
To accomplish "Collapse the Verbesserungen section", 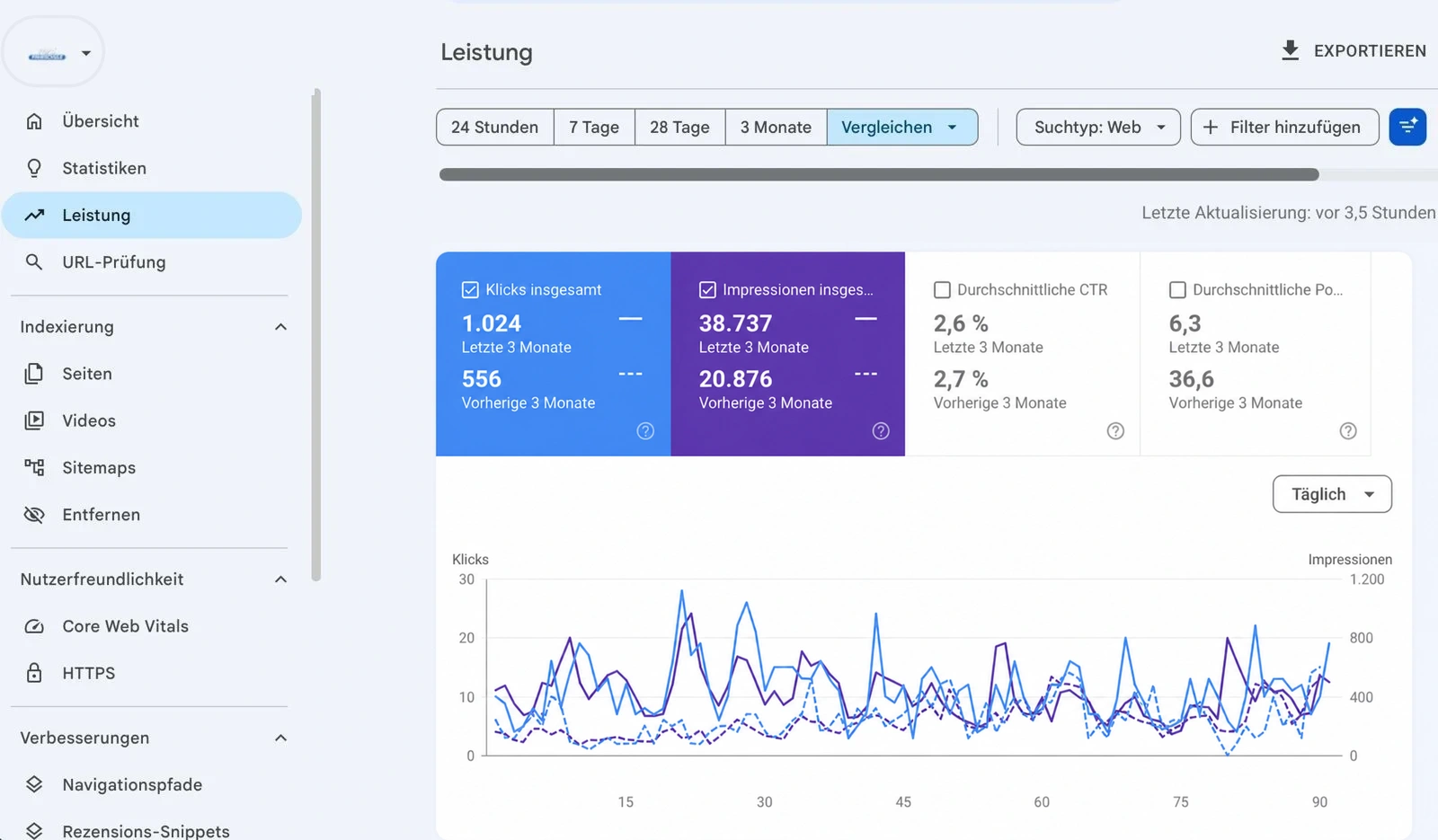I will [x=280, y=738].
